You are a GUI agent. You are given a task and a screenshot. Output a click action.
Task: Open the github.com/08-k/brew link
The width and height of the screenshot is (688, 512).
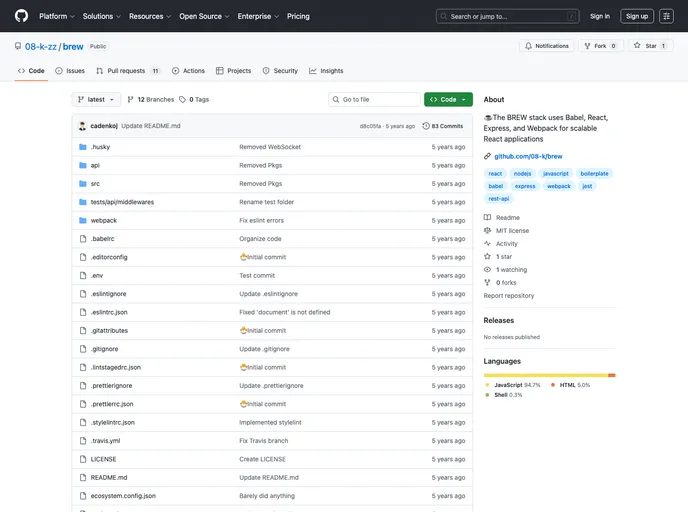(528, 156)
